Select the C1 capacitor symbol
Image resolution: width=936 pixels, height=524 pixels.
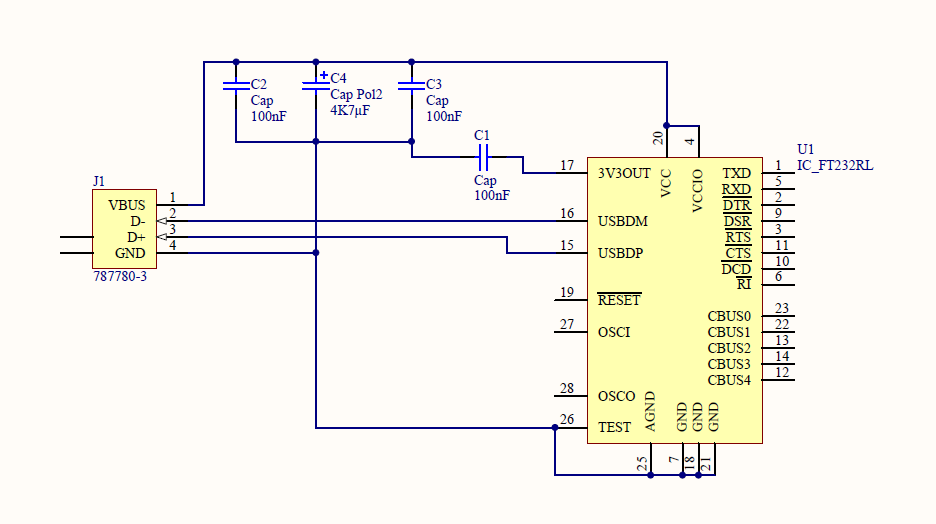point(484,158)
